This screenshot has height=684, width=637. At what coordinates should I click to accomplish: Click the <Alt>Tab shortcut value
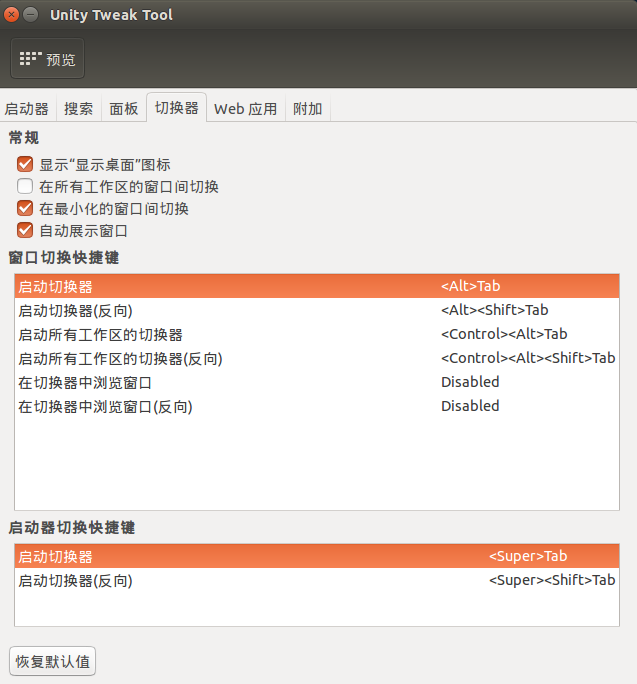click(470, 286)
